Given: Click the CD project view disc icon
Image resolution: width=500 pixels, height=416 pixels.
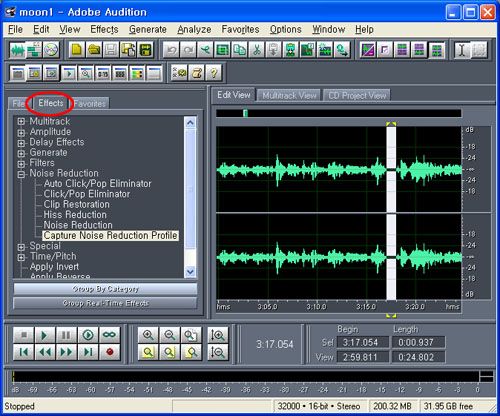Looking at the screenshot, I should click(51, 50).
